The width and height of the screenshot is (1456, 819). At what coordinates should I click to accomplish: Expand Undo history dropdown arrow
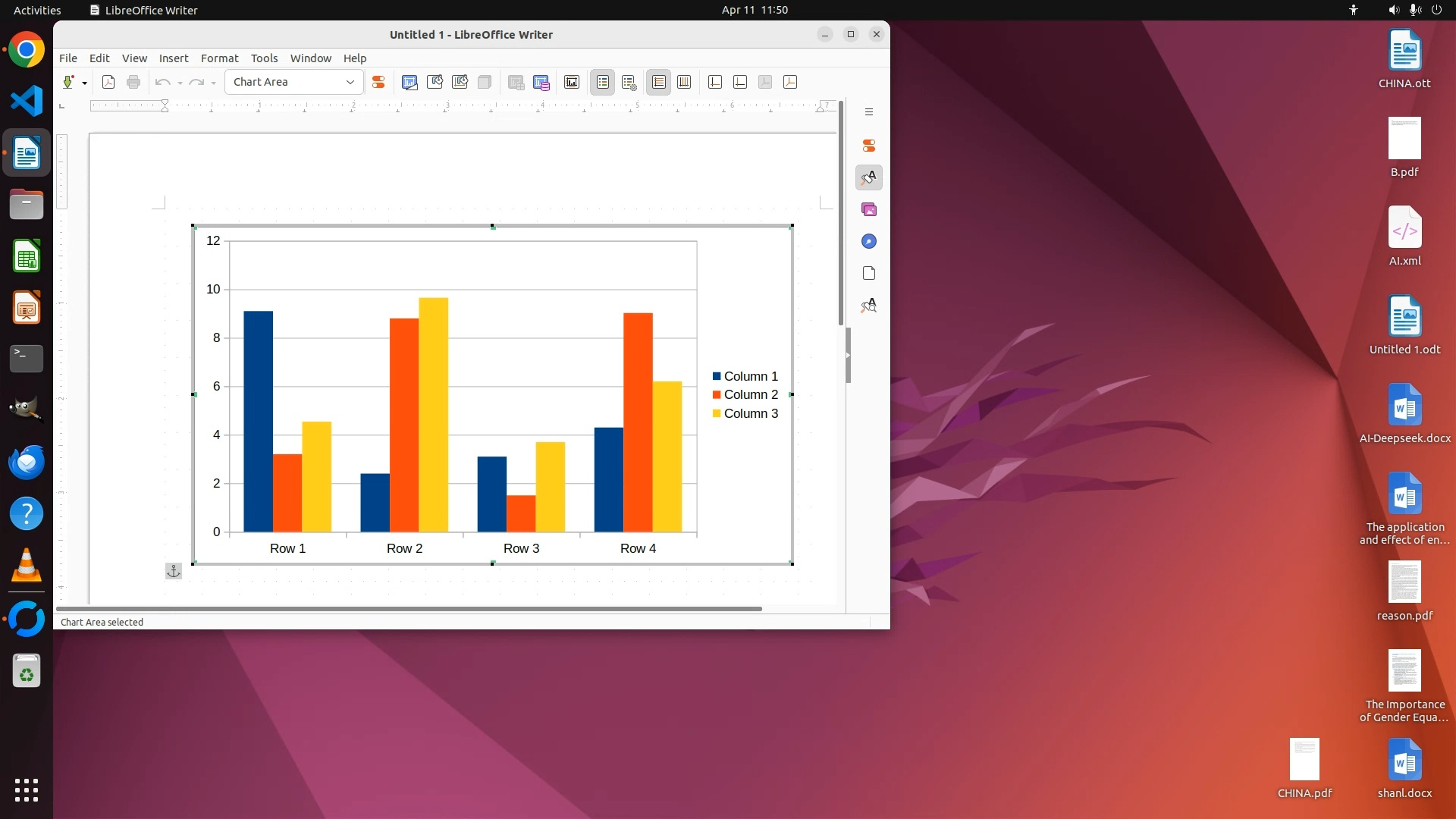180,83
